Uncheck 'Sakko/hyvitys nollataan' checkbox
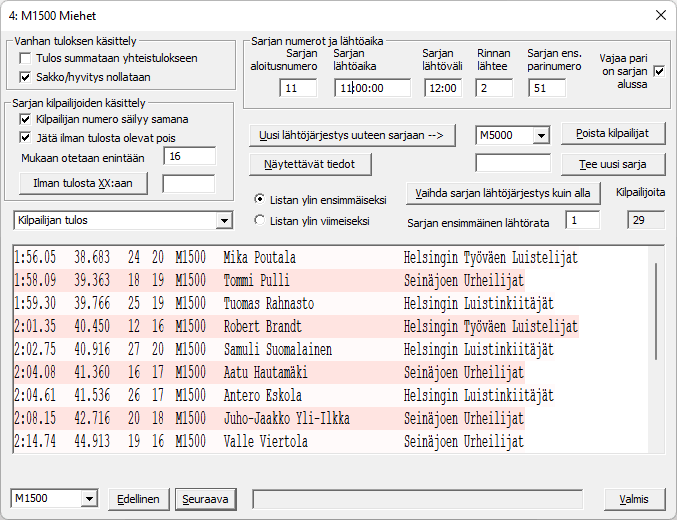The image size is (677, 520). click(26, 77)
